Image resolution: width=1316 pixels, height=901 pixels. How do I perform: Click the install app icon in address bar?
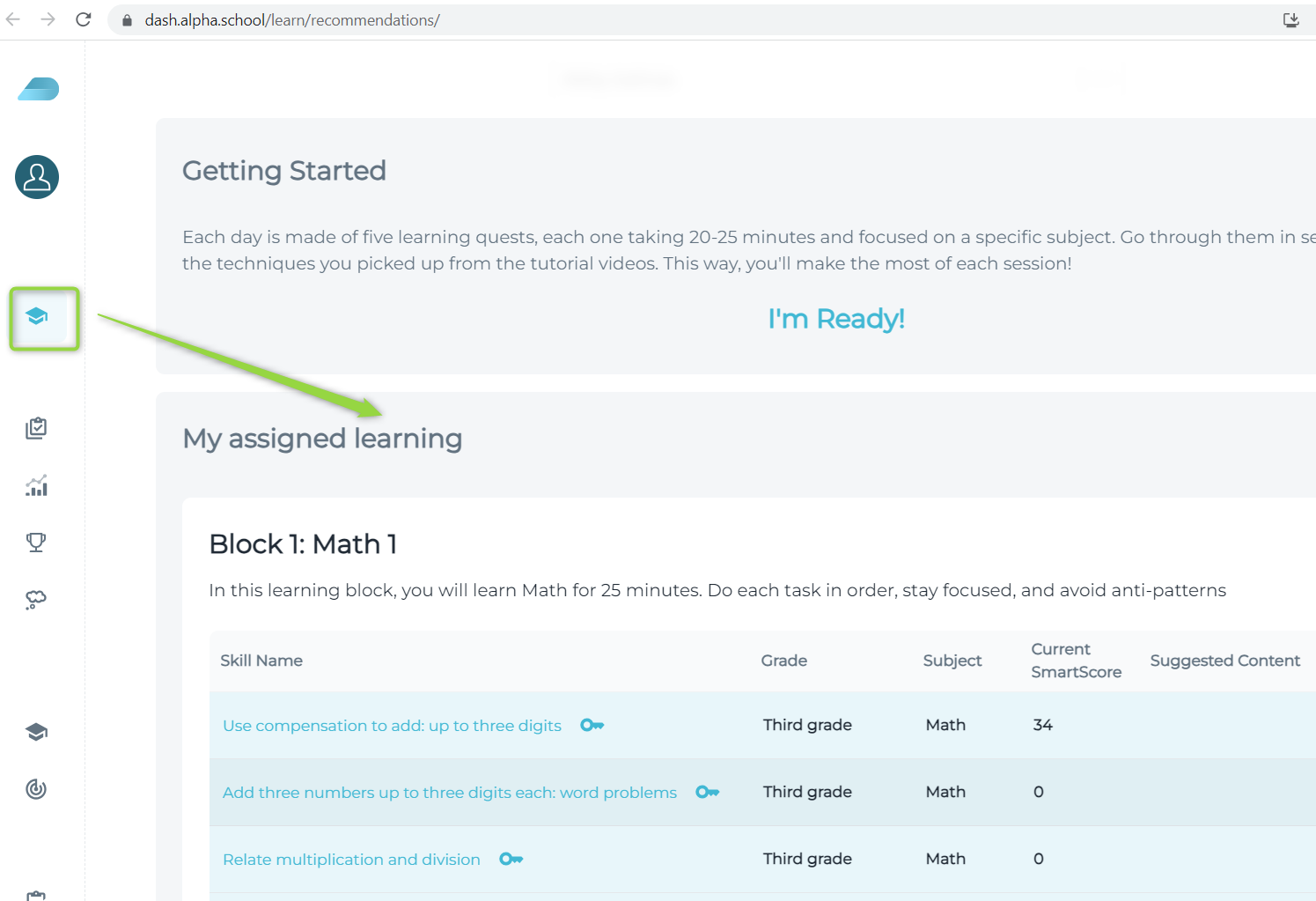click(1290, 19)
